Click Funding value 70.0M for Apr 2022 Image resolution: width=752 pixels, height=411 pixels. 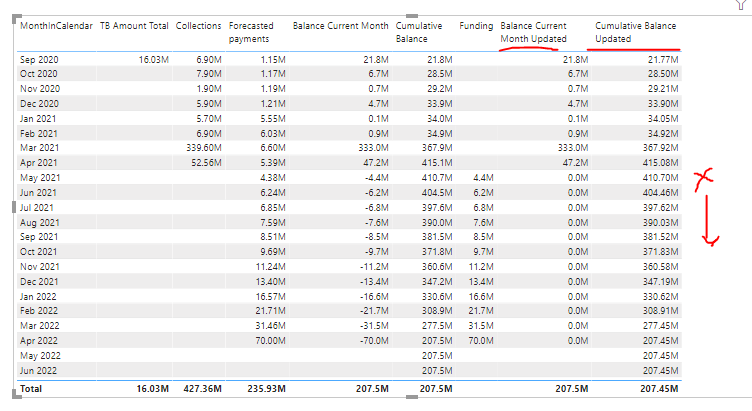(481, 341)
